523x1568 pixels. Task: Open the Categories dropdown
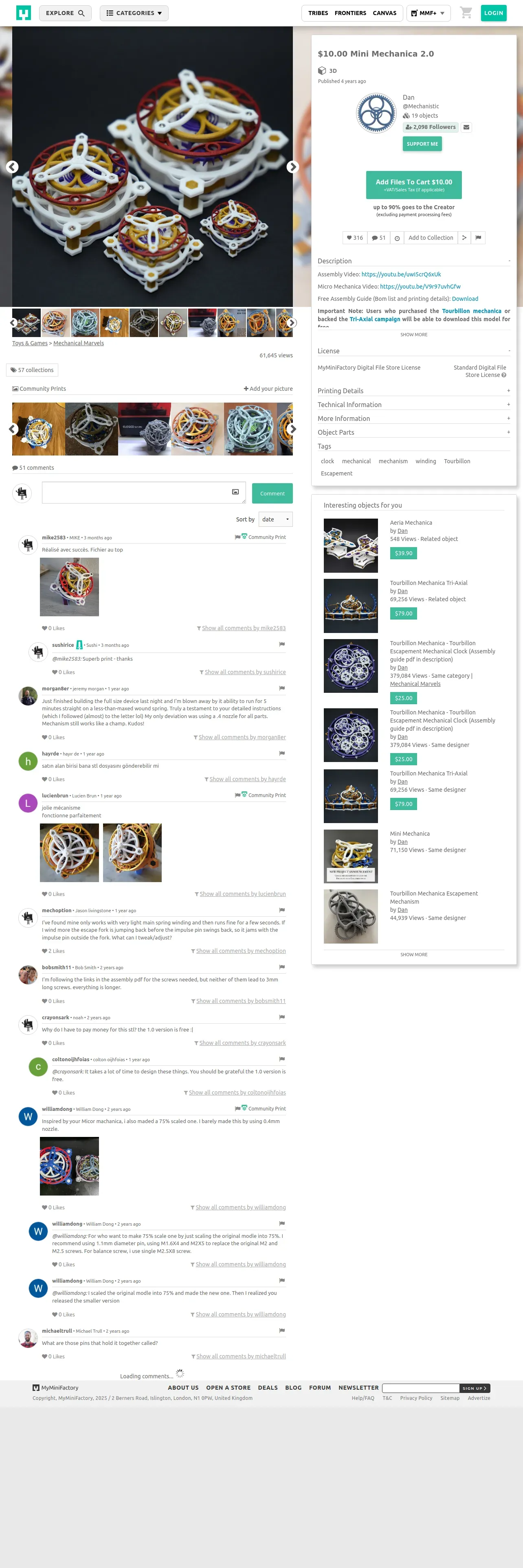[x=134, y=13]
